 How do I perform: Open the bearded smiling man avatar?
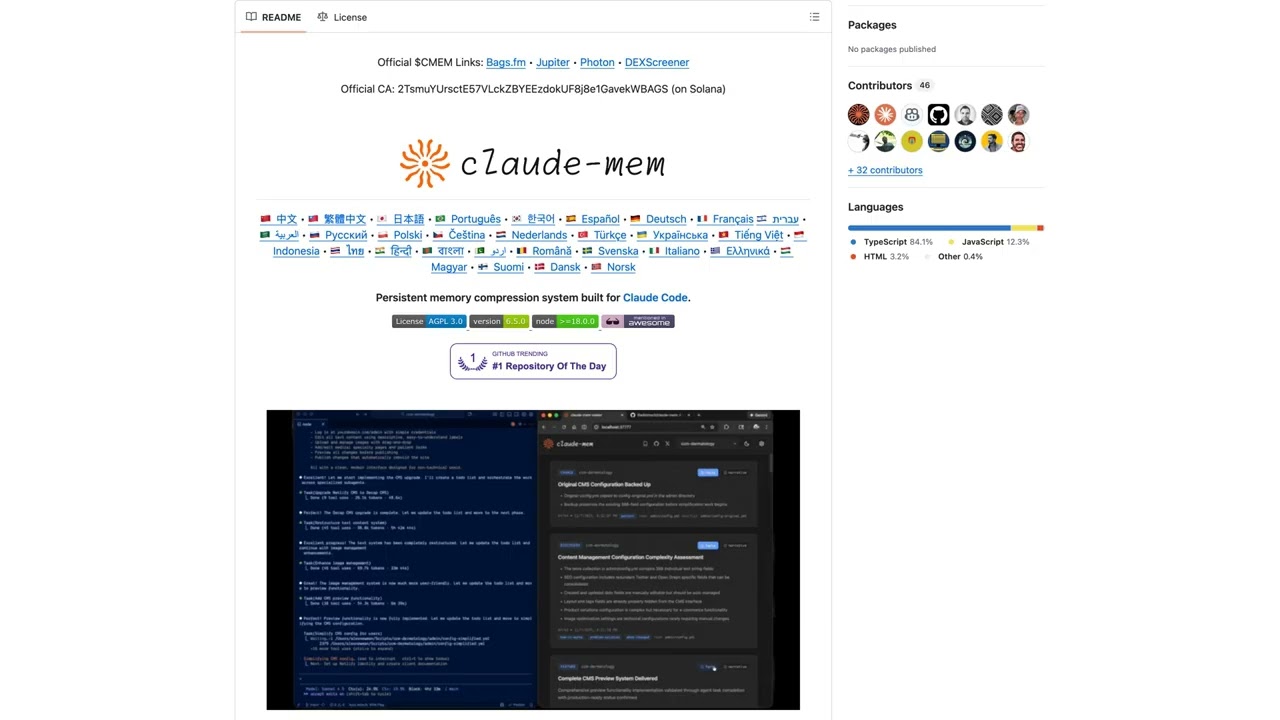1018,142
